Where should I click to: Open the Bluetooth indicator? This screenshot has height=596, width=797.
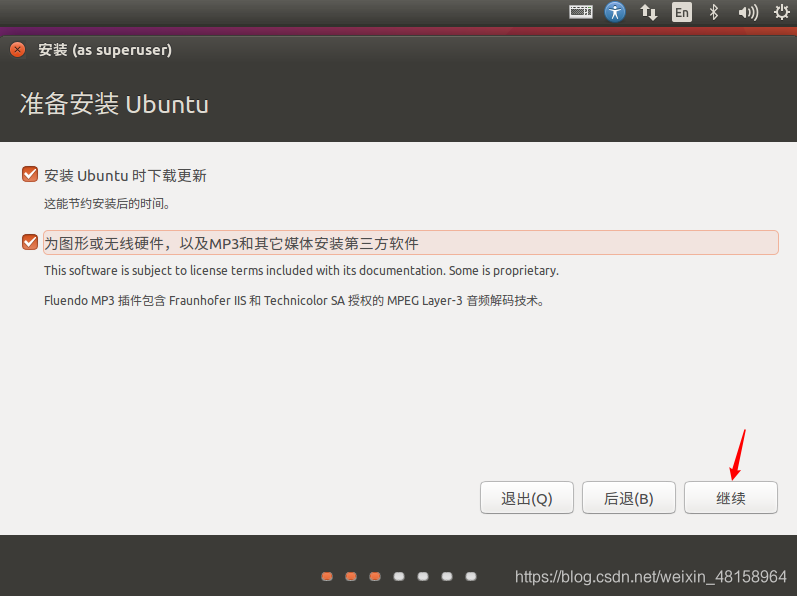714,12
